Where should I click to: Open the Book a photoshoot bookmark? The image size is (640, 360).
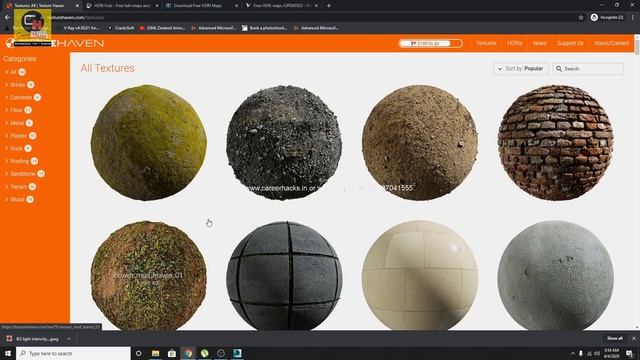click(x=264, y=28)
